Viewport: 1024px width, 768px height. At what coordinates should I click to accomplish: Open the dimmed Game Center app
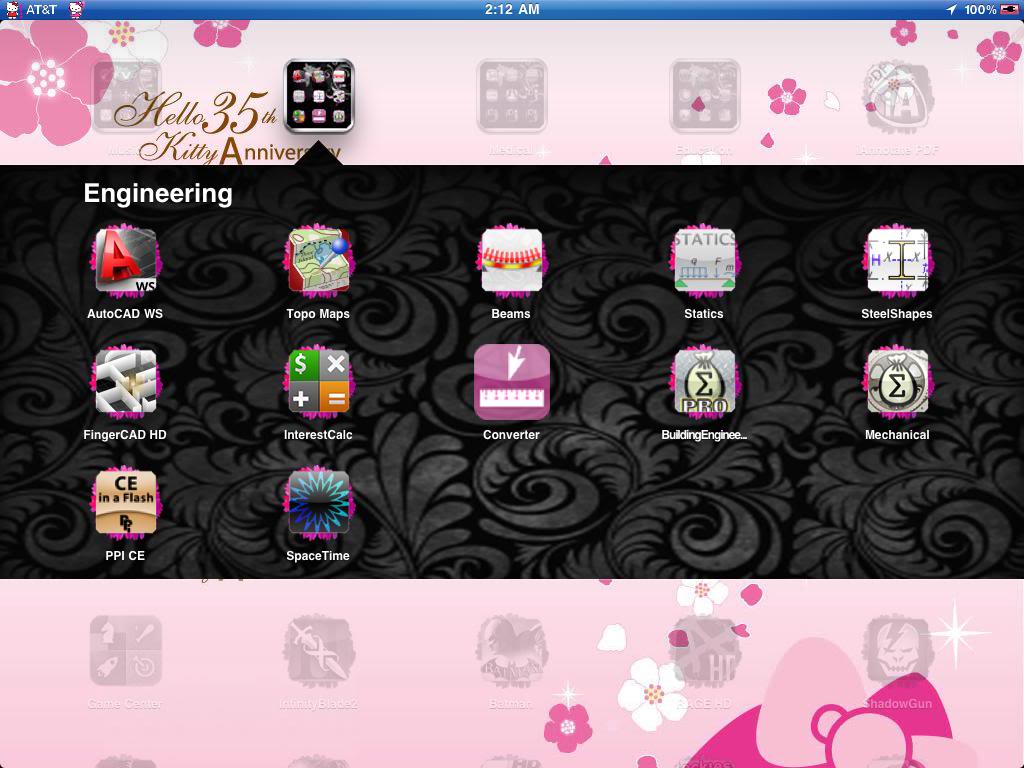[x=125, y=650]
